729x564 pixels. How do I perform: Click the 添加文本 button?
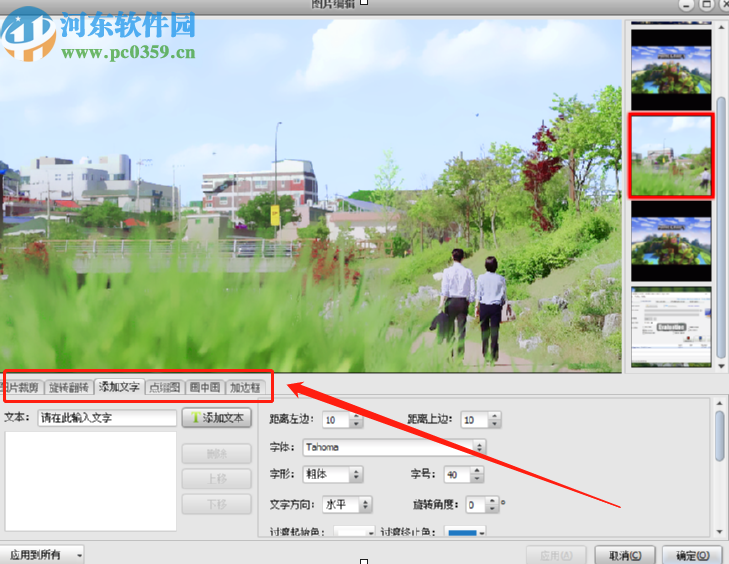[x=217, y=418]
